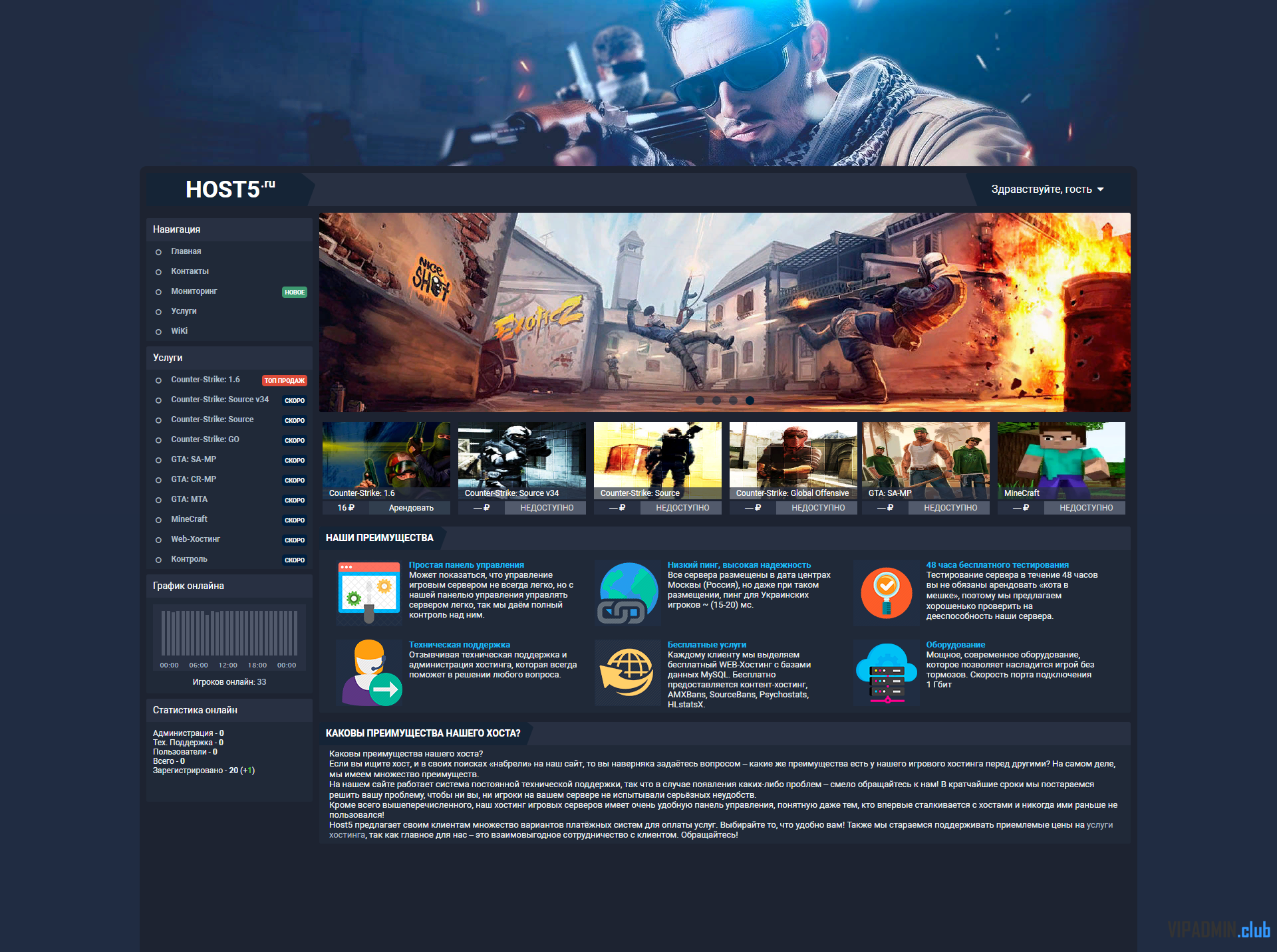Click the control panel advantage icon

tap(368, 592)
